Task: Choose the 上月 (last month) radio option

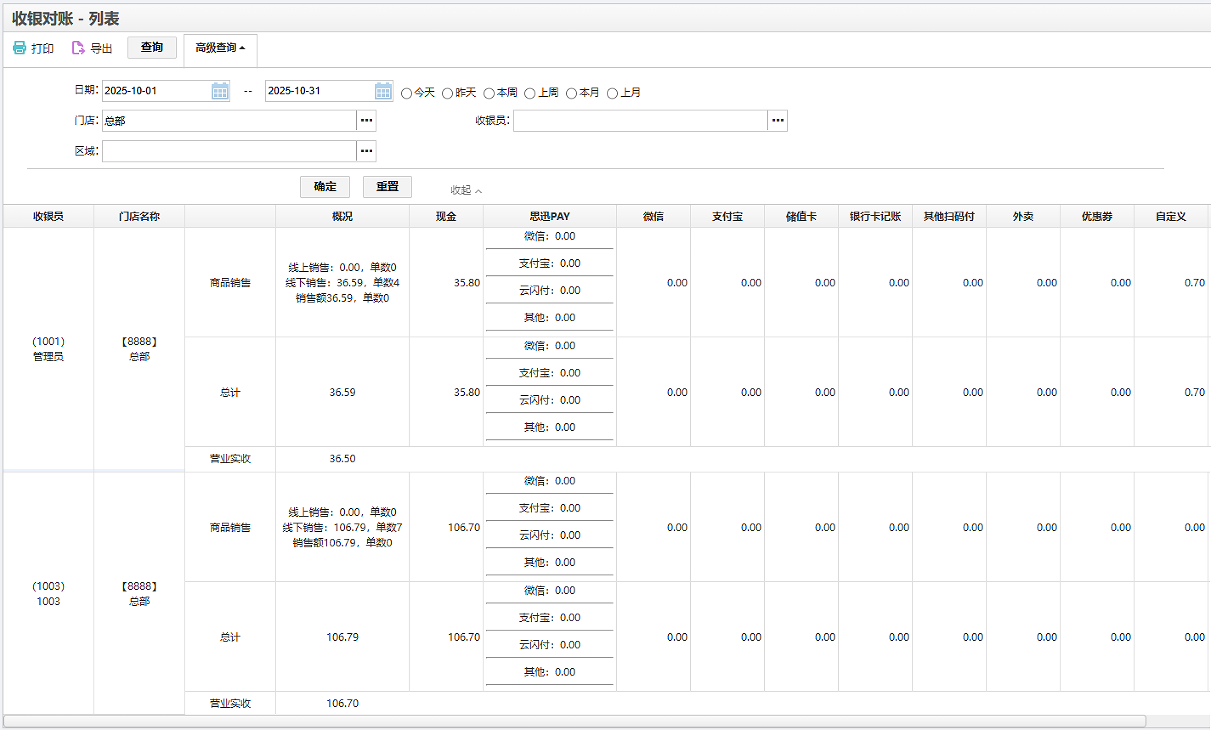Action: 613,93
